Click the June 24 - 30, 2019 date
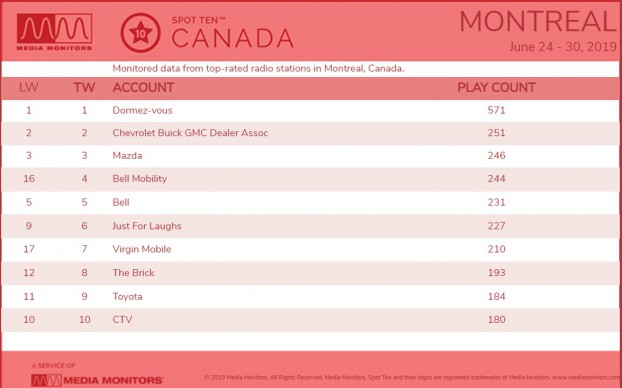Viewport: 622px width, 388px height. pyautogui.click(x=563, y=47)
